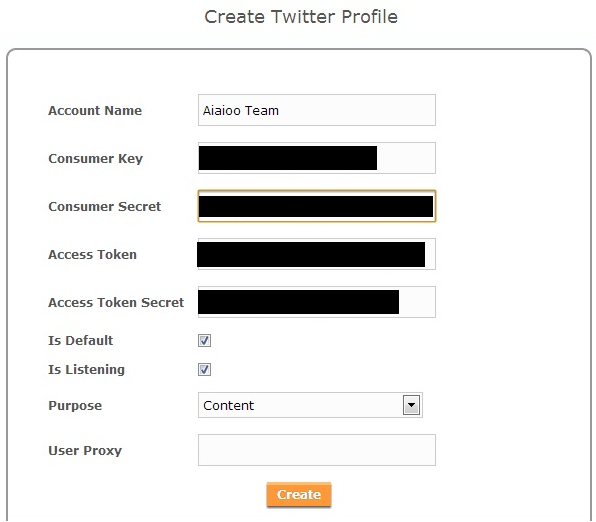This screenshot has width=596, height=522.
Task: Click the Account Name label
Action: click(x=95, y=111)
